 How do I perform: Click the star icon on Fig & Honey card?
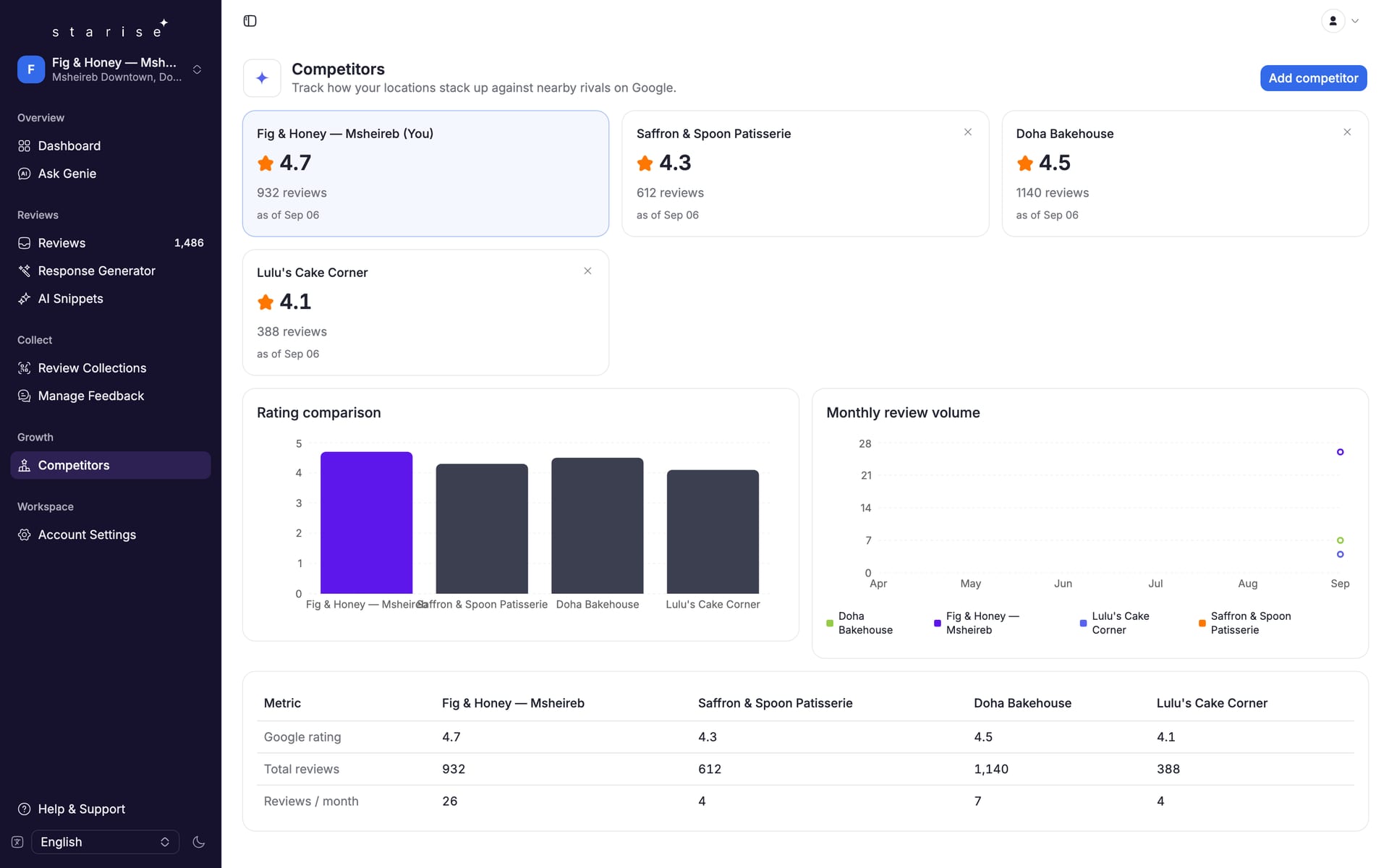[x=266, y=163]
